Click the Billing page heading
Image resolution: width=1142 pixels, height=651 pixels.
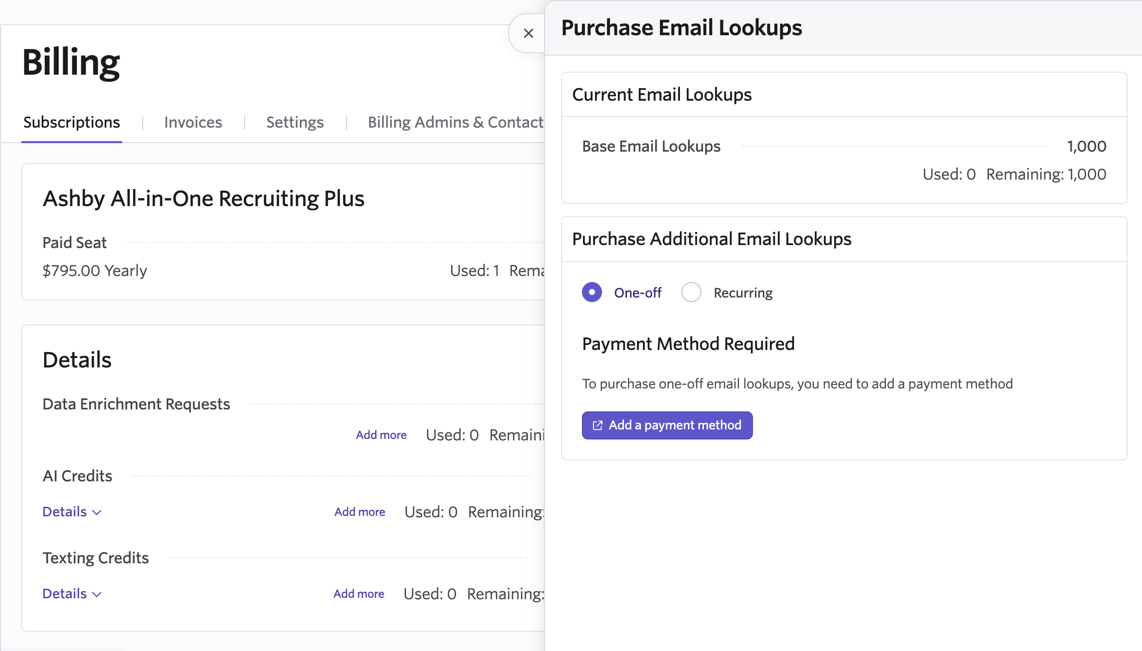(71, 63)
